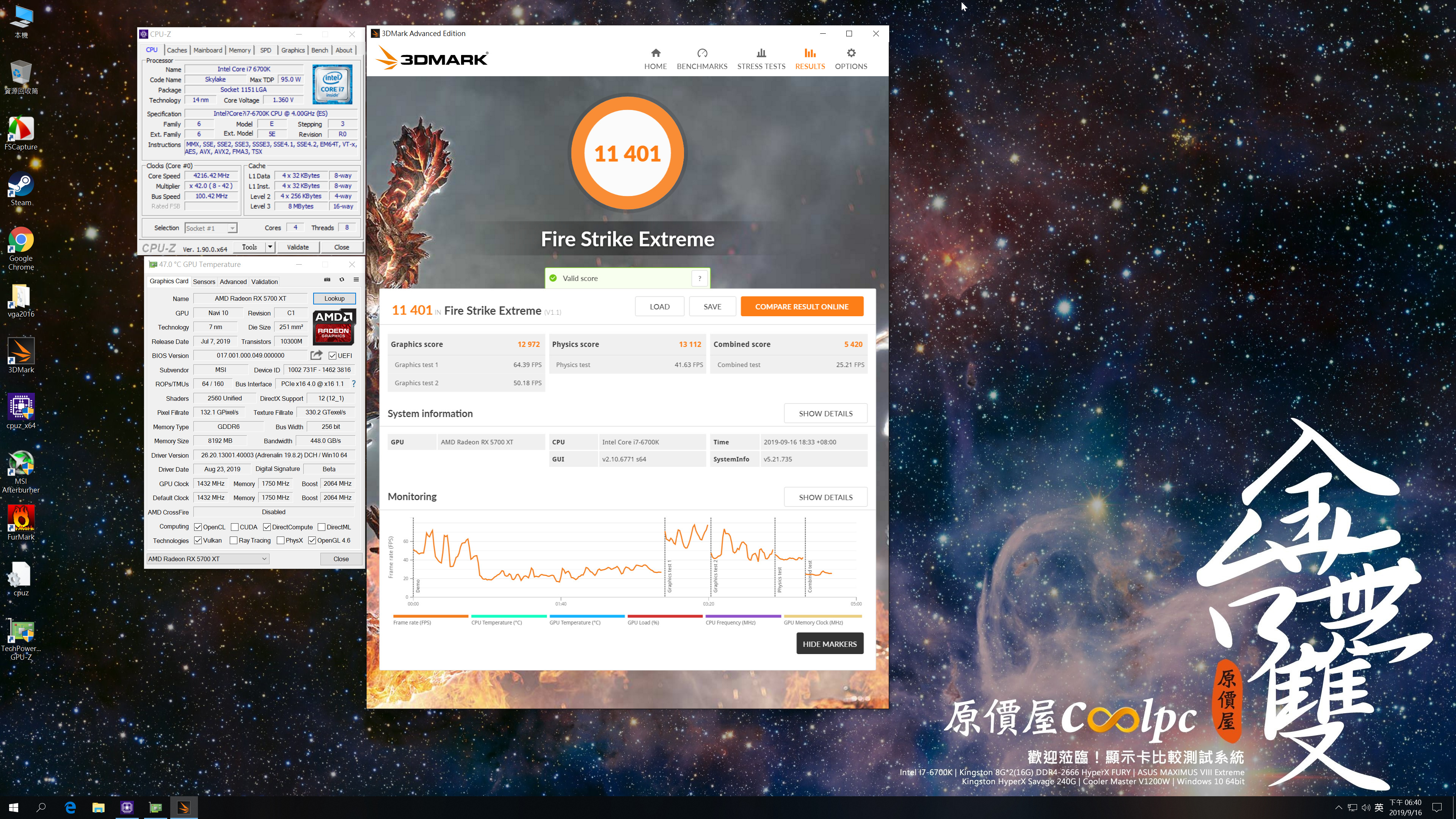This screenshot has height=819, width=1456.
Task: Click the Bus Interface question mark in GPU-Z
Action: point(354,384)
